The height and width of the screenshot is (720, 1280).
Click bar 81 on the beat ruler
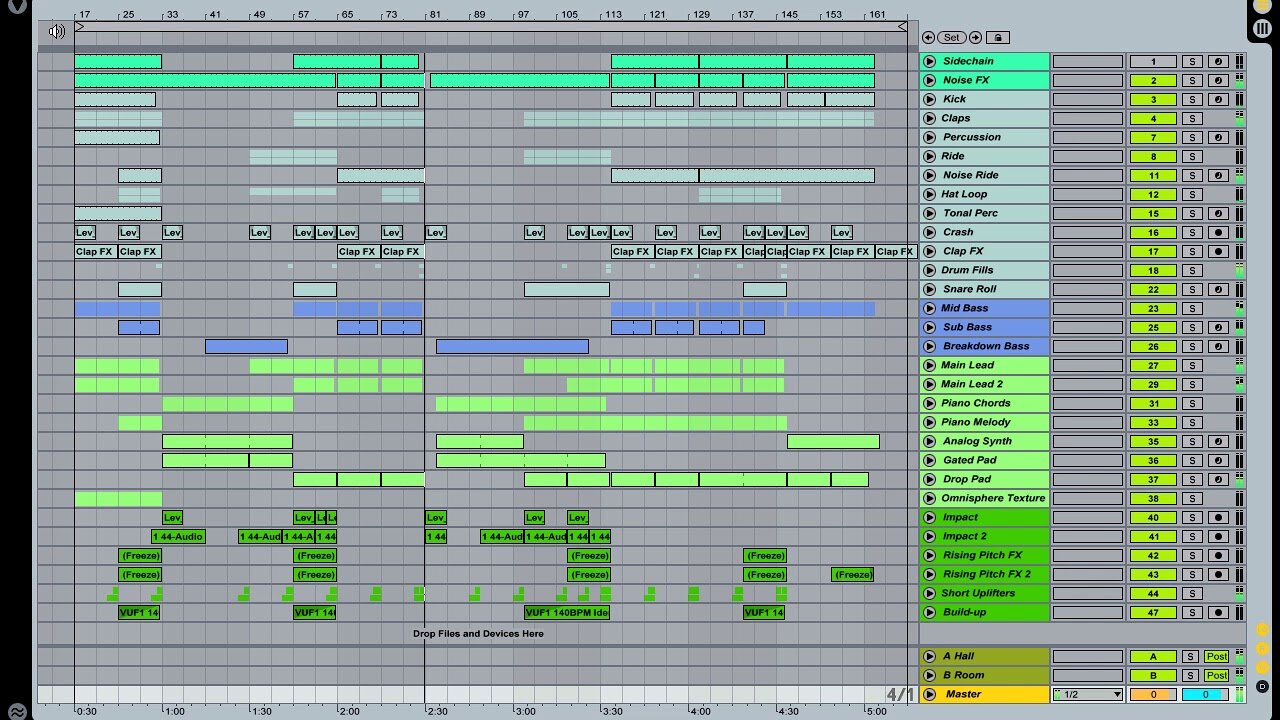click(x=434, y=15)
